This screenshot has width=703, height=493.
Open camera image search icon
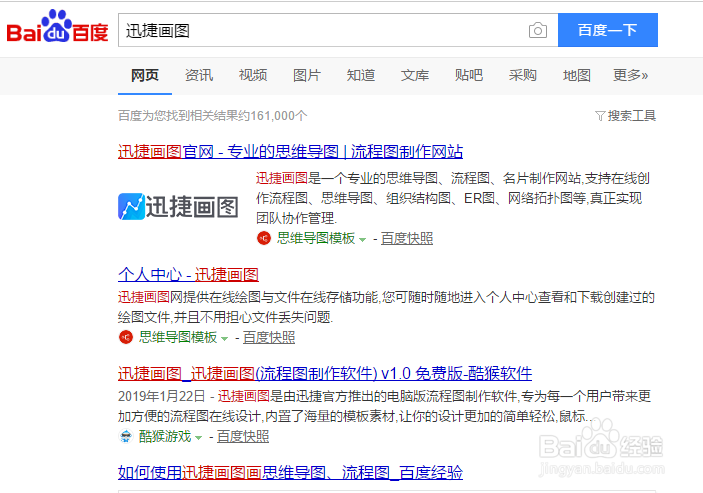tap(538, 30)
